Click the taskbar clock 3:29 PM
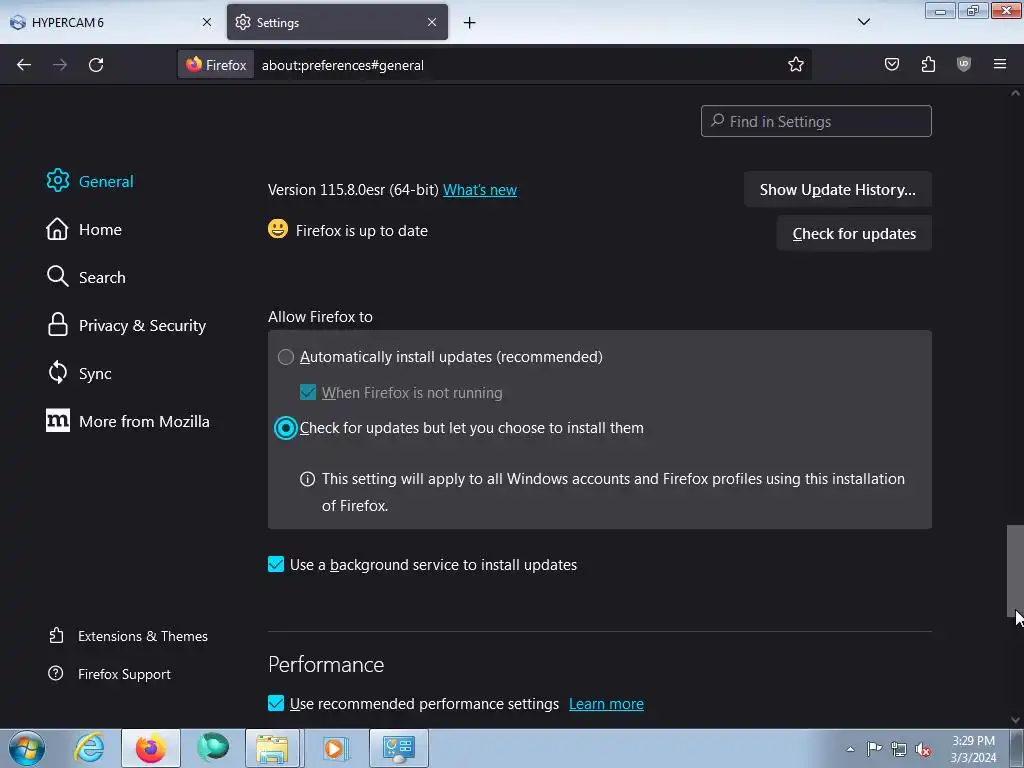The width and height of the screenshot is (1024, 768). tap(973, 749)
